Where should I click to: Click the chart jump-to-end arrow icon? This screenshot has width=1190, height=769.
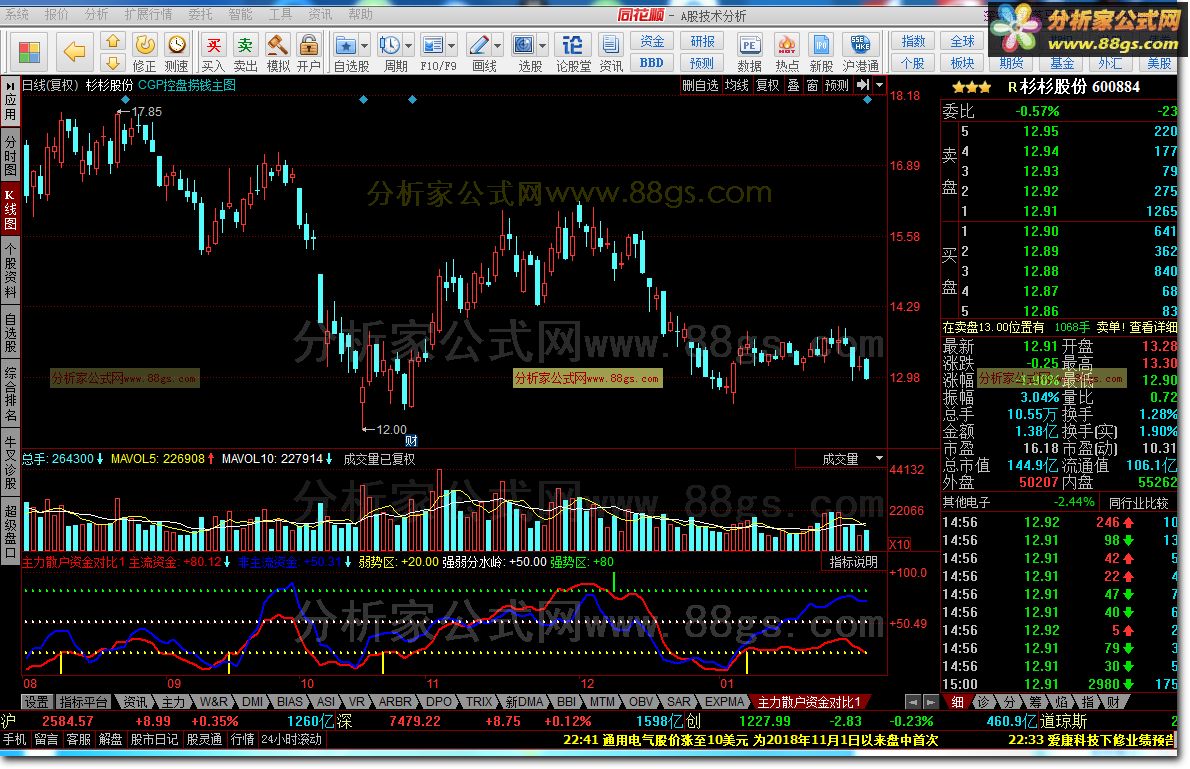pyautogui.click(x=863, y=85)
